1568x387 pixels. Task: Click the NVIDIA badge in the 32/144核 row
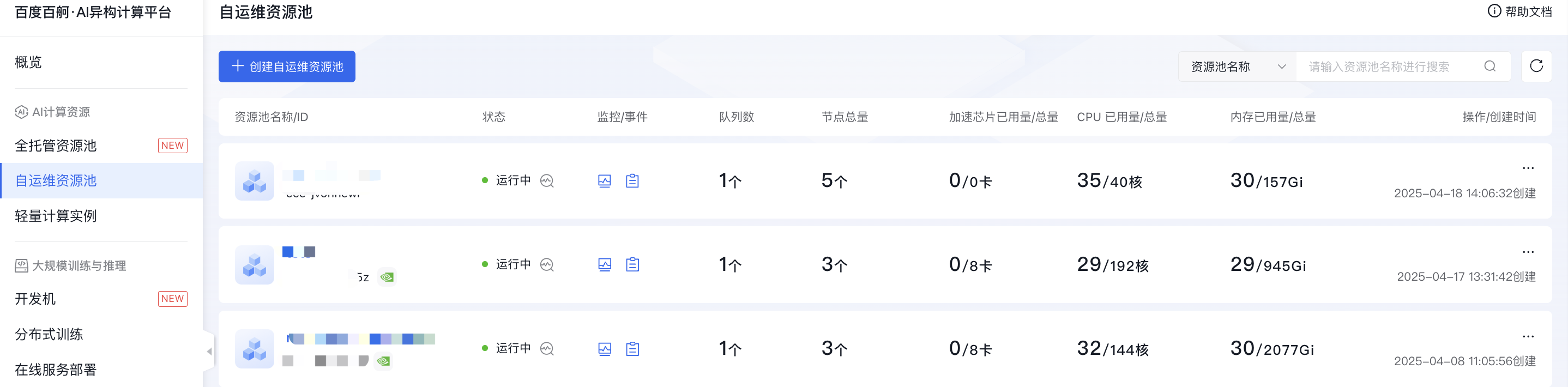pos(383,361)
